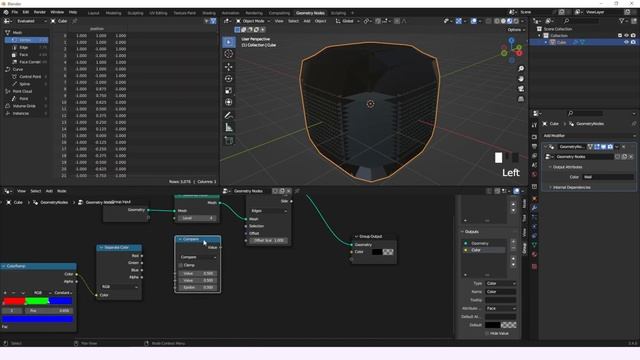The height and width of the screenshot is (360, 640).
Task: Select the Face domain in spreadsheet
Action: [27, 54]
